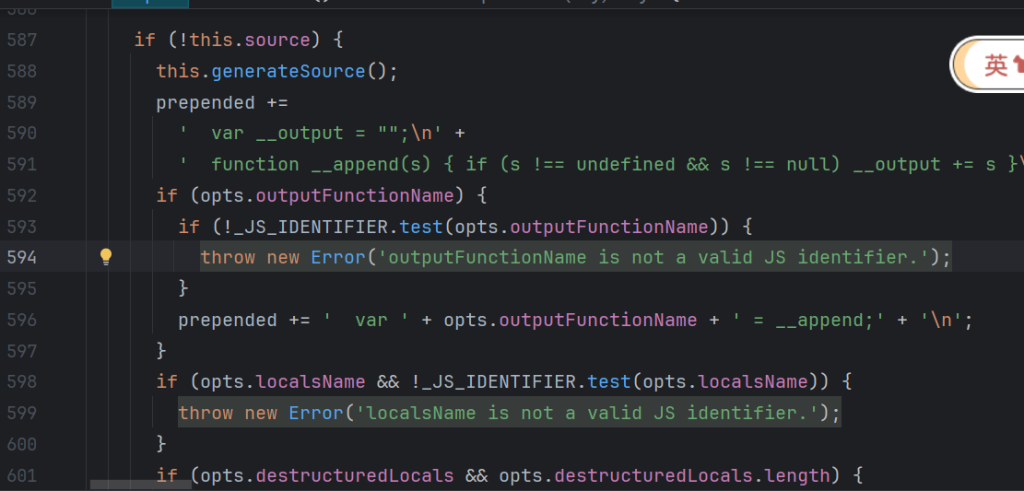Click line number 601 in the gutter
1024x491 pixels.
tap(22, 475)
